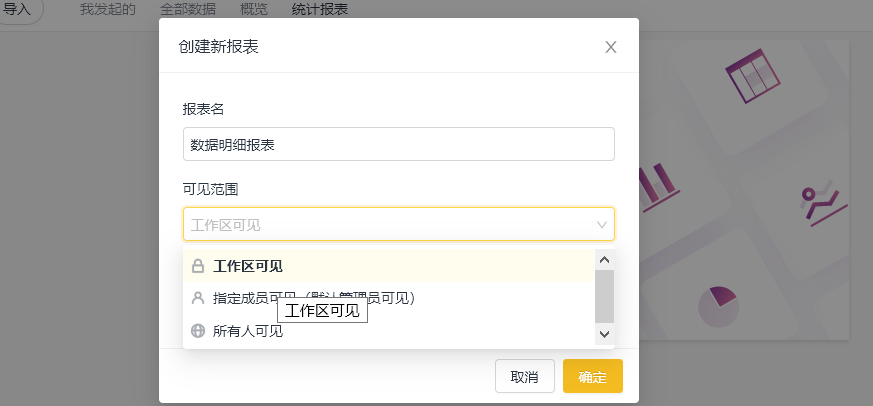
Task: Open the 我发起的 tab
Action: point(108,9)
